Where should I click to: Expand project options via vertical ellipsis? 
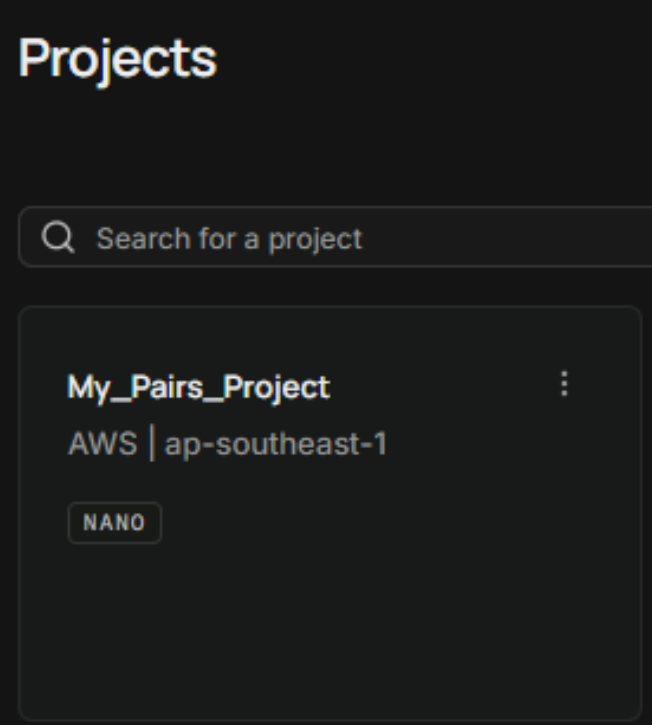coord(564,383)
